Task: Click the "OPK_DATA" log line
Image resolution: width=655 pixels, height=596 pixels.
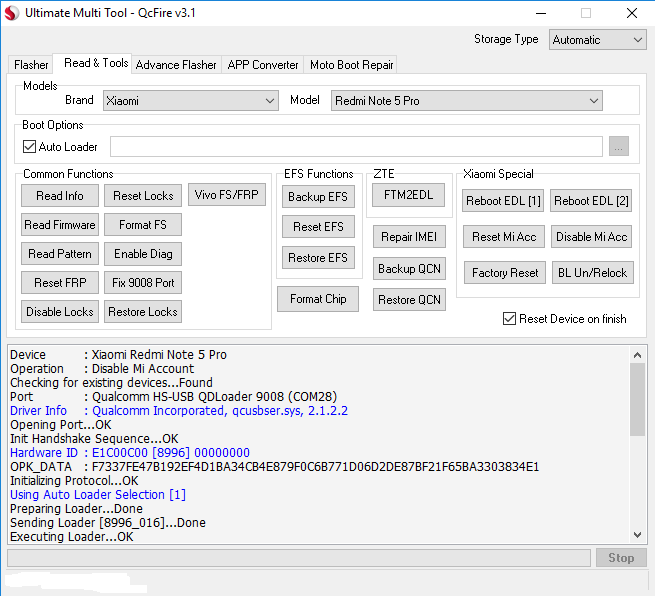Action: click(x=274, y=467)
